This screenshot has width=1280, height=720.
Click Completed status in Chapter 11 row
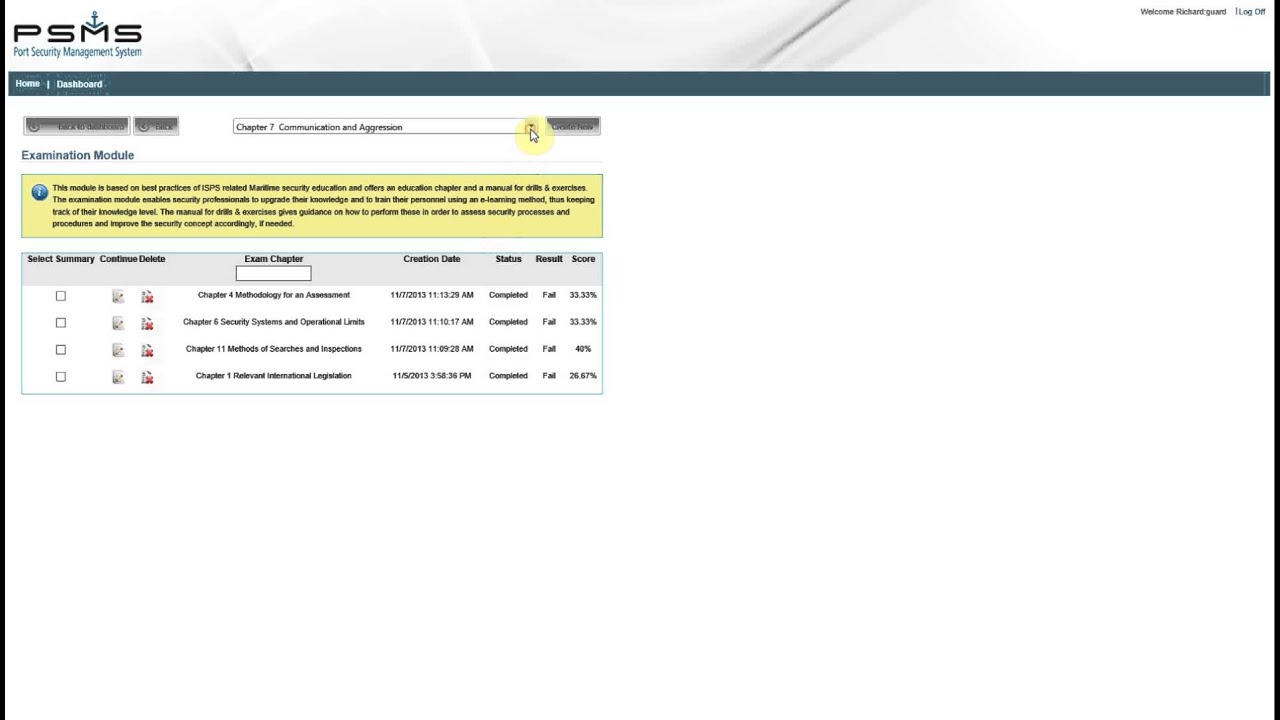tap(508, 349)
